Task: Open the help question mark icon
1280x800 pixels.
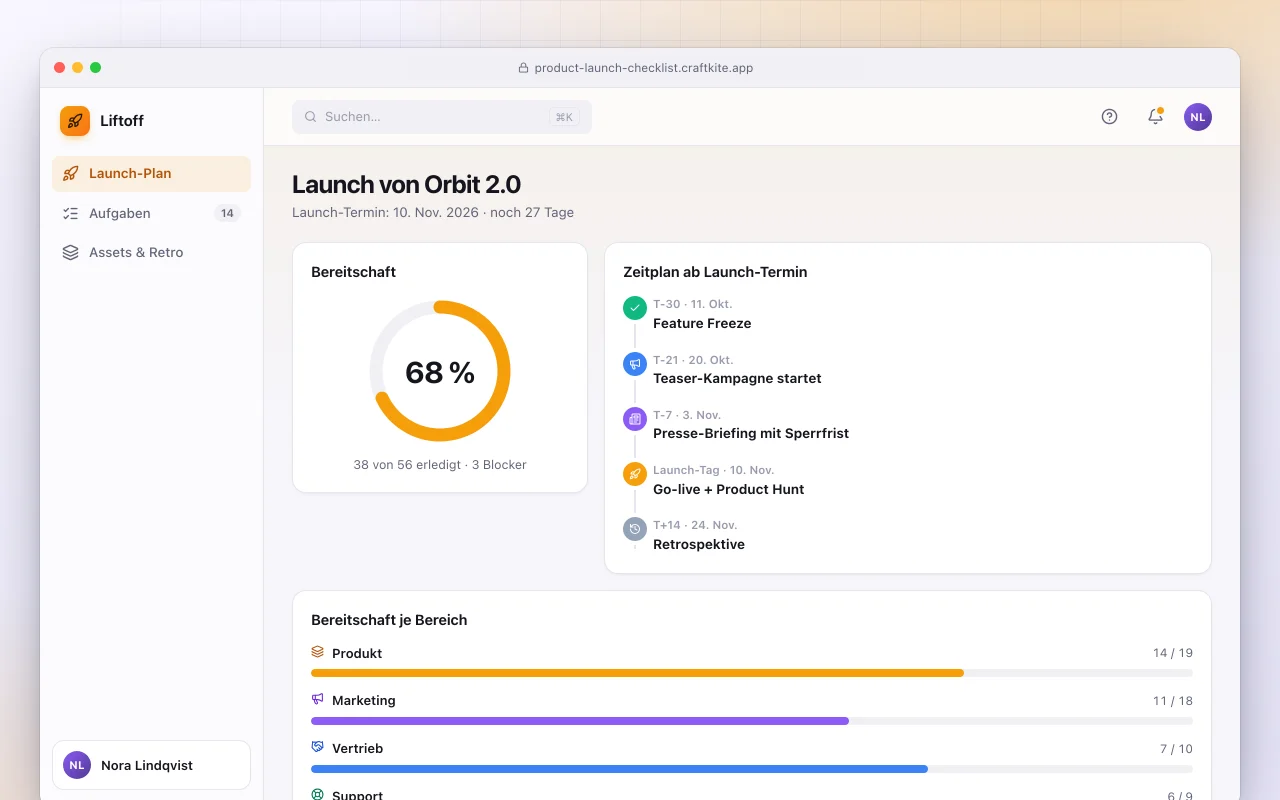Action: pyautogui.click(x=1109, y=117)
